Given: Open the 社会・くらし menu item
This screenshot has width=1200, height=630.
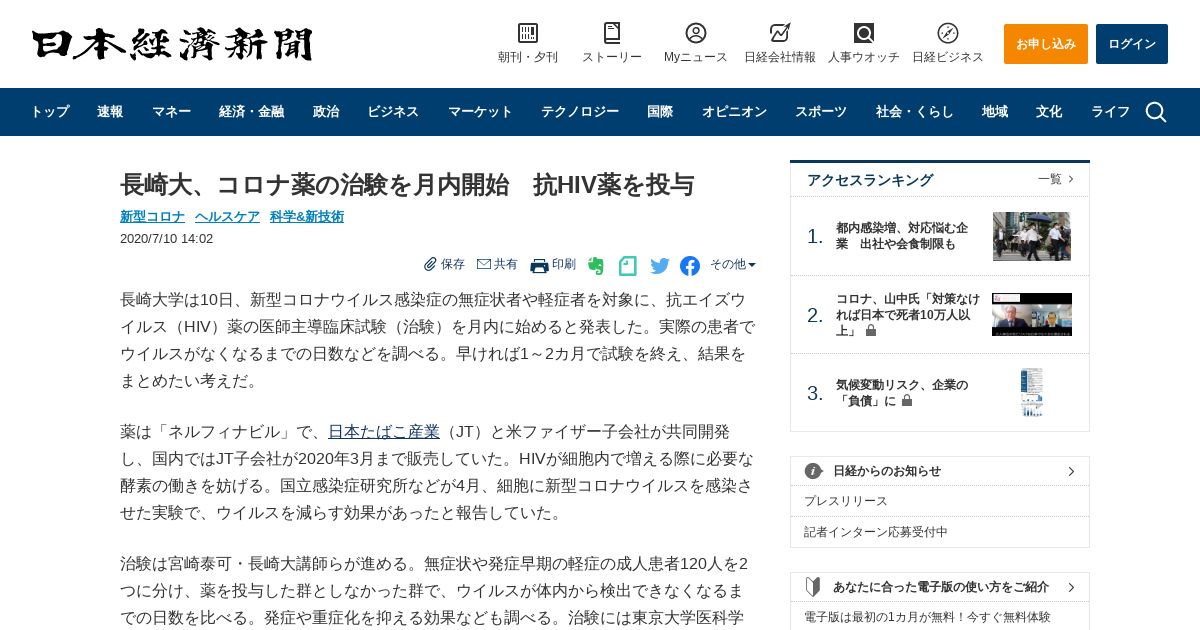Looking at the screenshot, I should click(x=915, y=112).
